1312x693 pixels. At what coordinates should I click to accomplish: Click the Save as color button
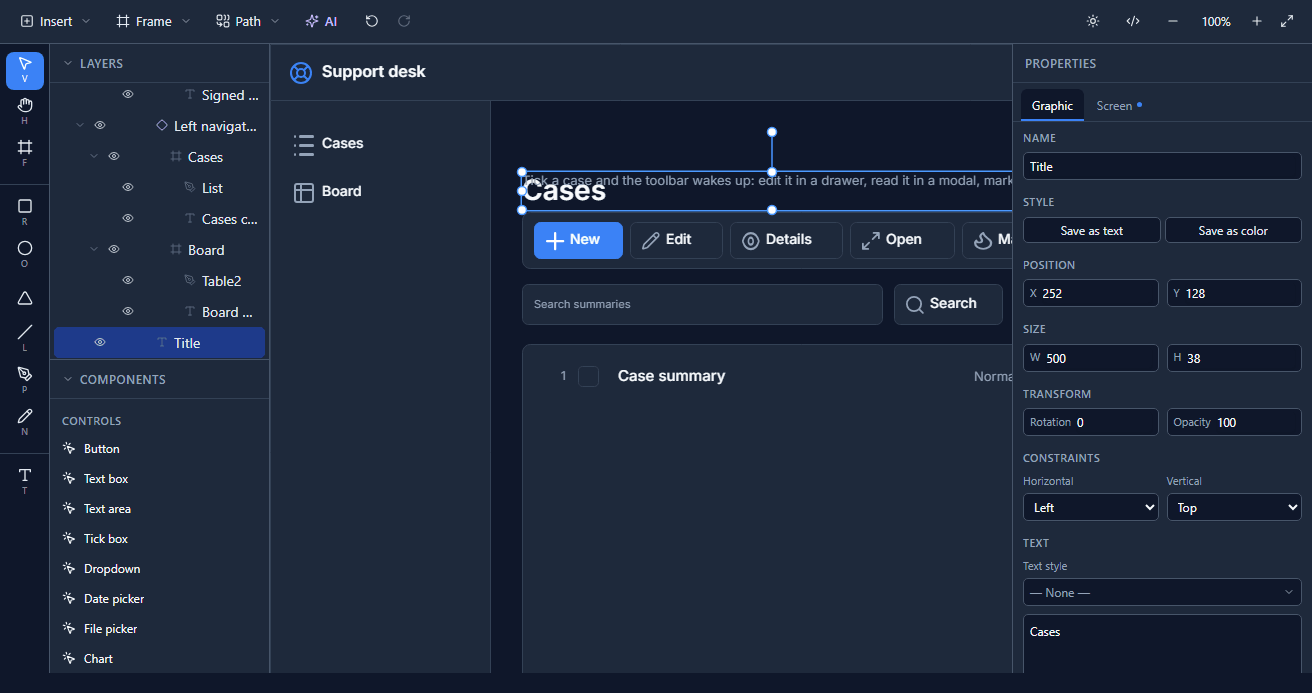click(x=1233, y=230)
